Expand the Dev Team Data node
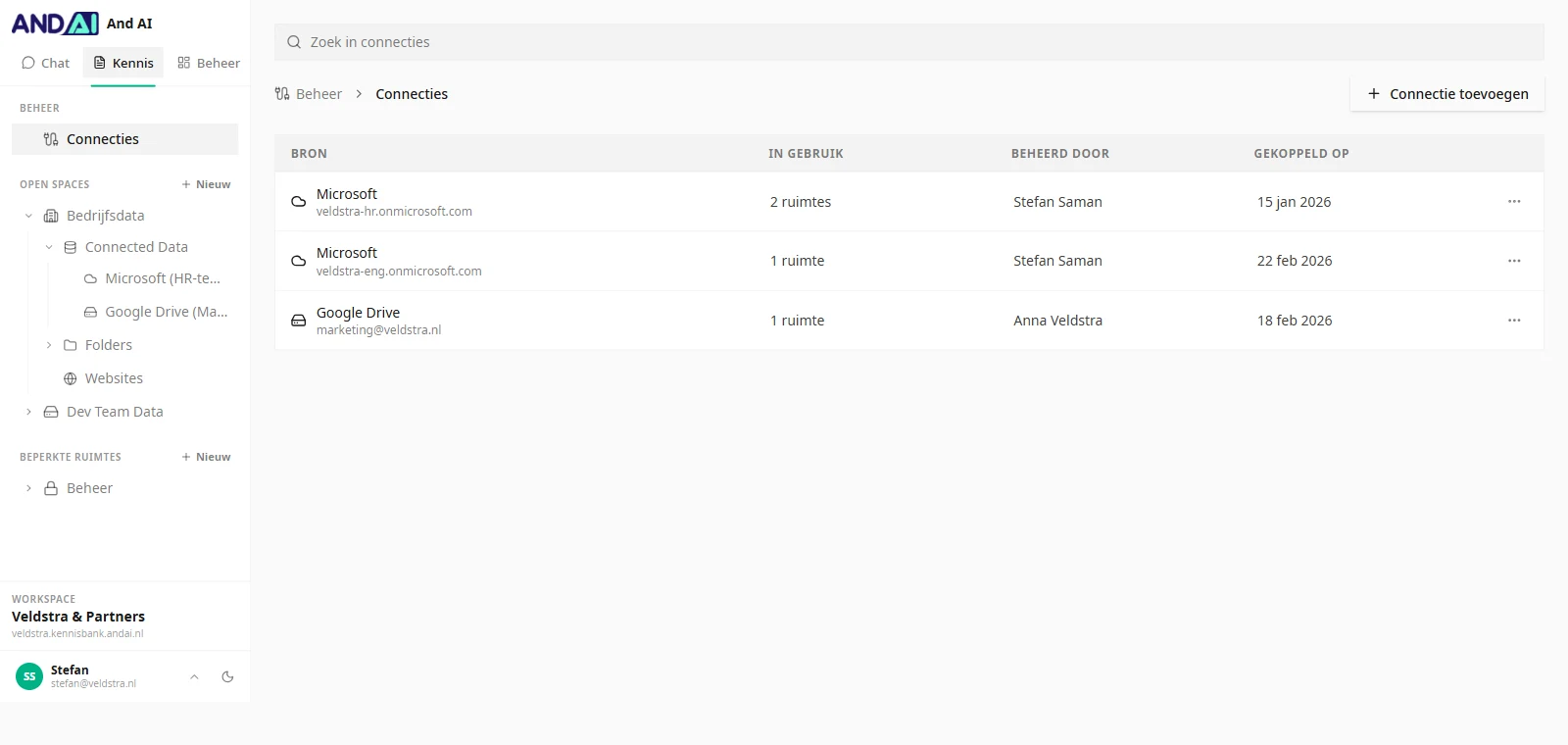The height and width of the screenshot is (745, 1568). click(28, 412)
